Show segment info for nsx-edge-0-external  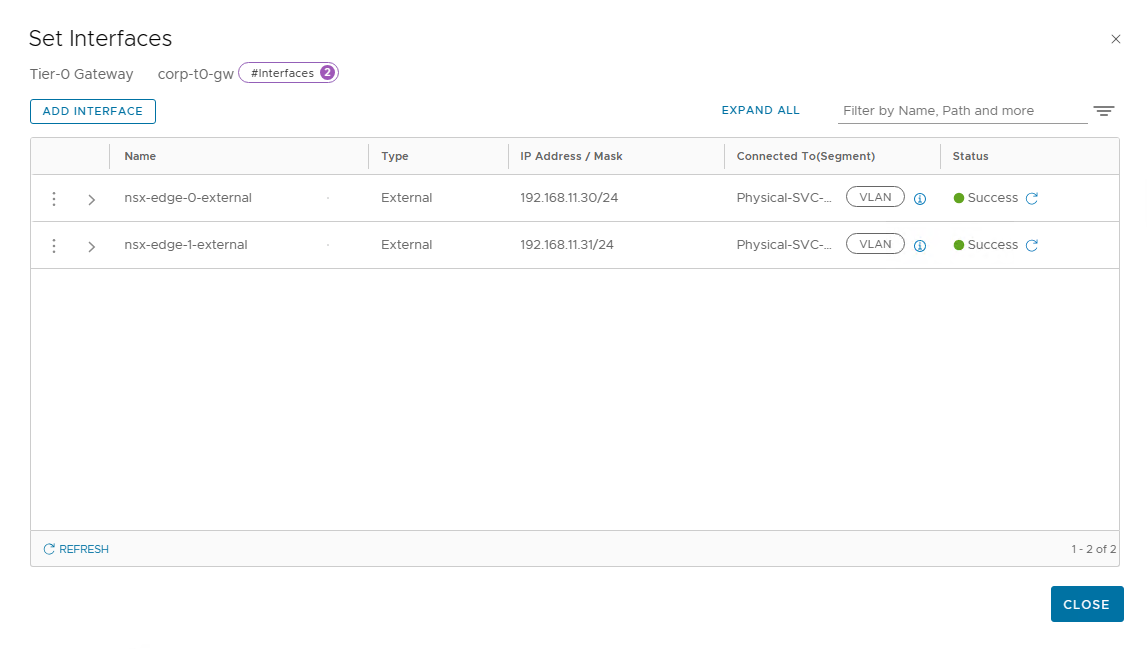(x=920, y=199)
